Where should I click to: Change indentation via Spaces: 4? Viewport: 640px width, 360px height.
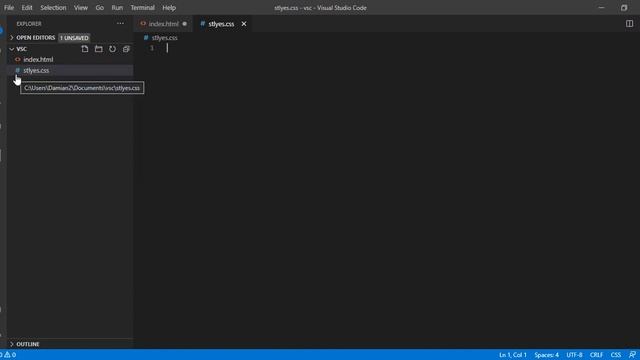coord(547,355)
